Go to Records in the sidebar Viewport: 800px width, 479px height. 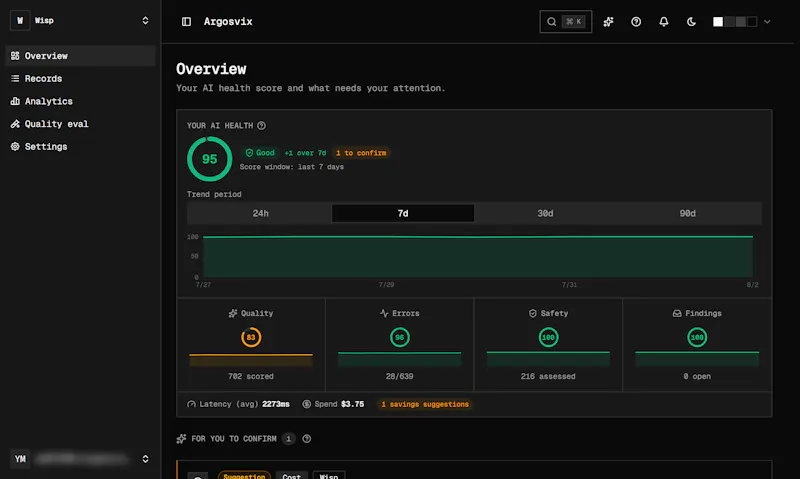coord(80,79)
